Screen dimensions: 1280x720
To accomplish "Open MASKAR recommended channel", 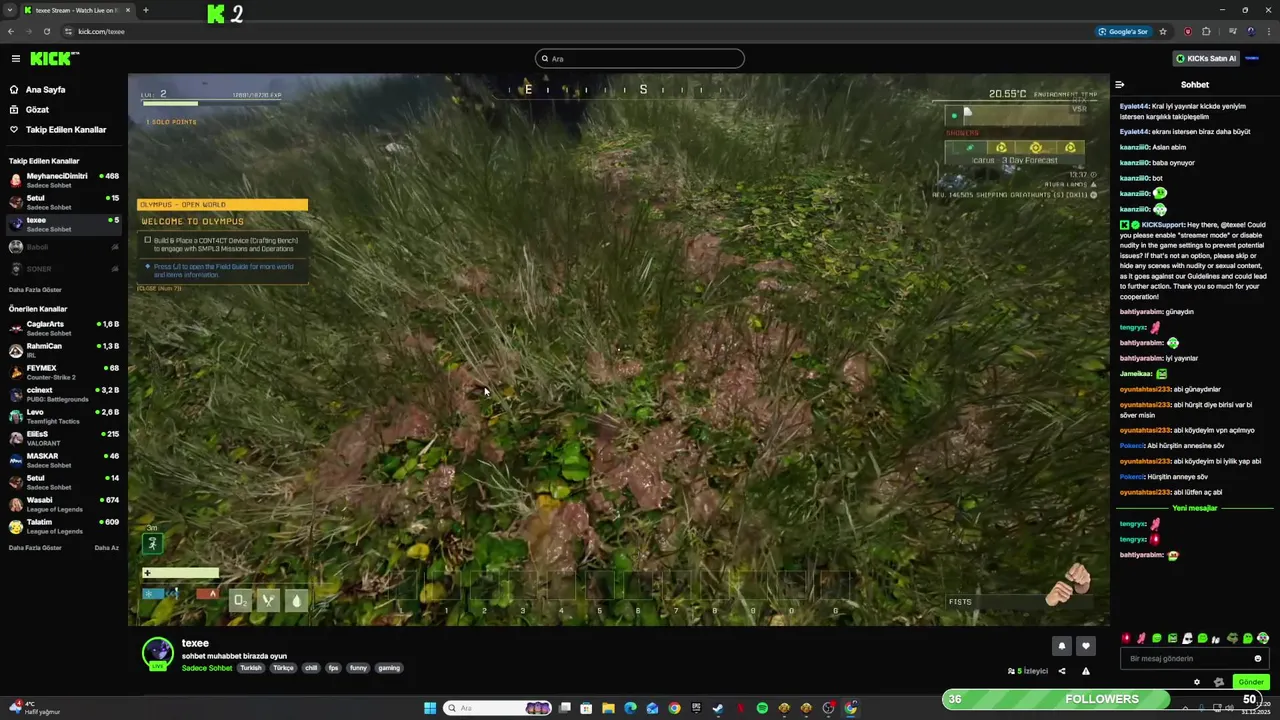I will 64,460.
